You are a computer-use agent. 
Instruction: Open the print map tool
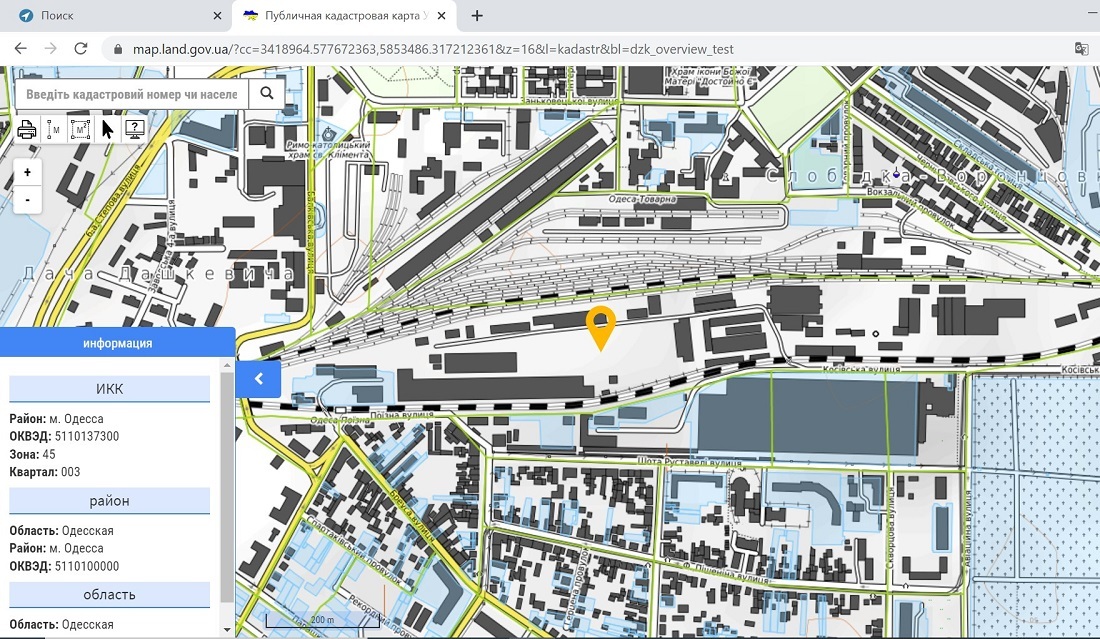pyautogui.click(x=27, y=130)
